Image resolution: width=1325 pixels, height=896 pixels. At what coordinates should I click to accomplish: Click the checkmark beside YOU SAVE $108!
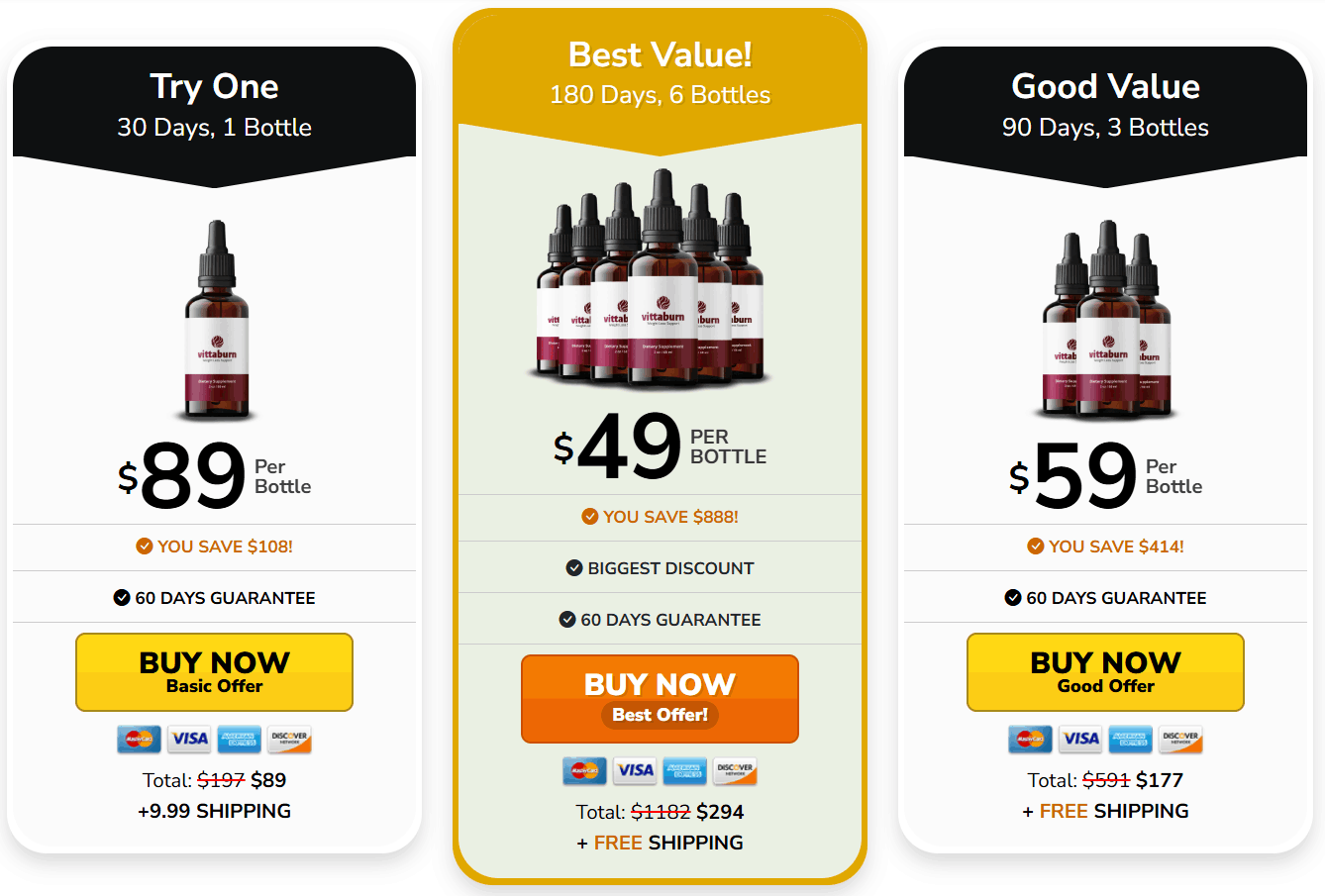[145, 547]
